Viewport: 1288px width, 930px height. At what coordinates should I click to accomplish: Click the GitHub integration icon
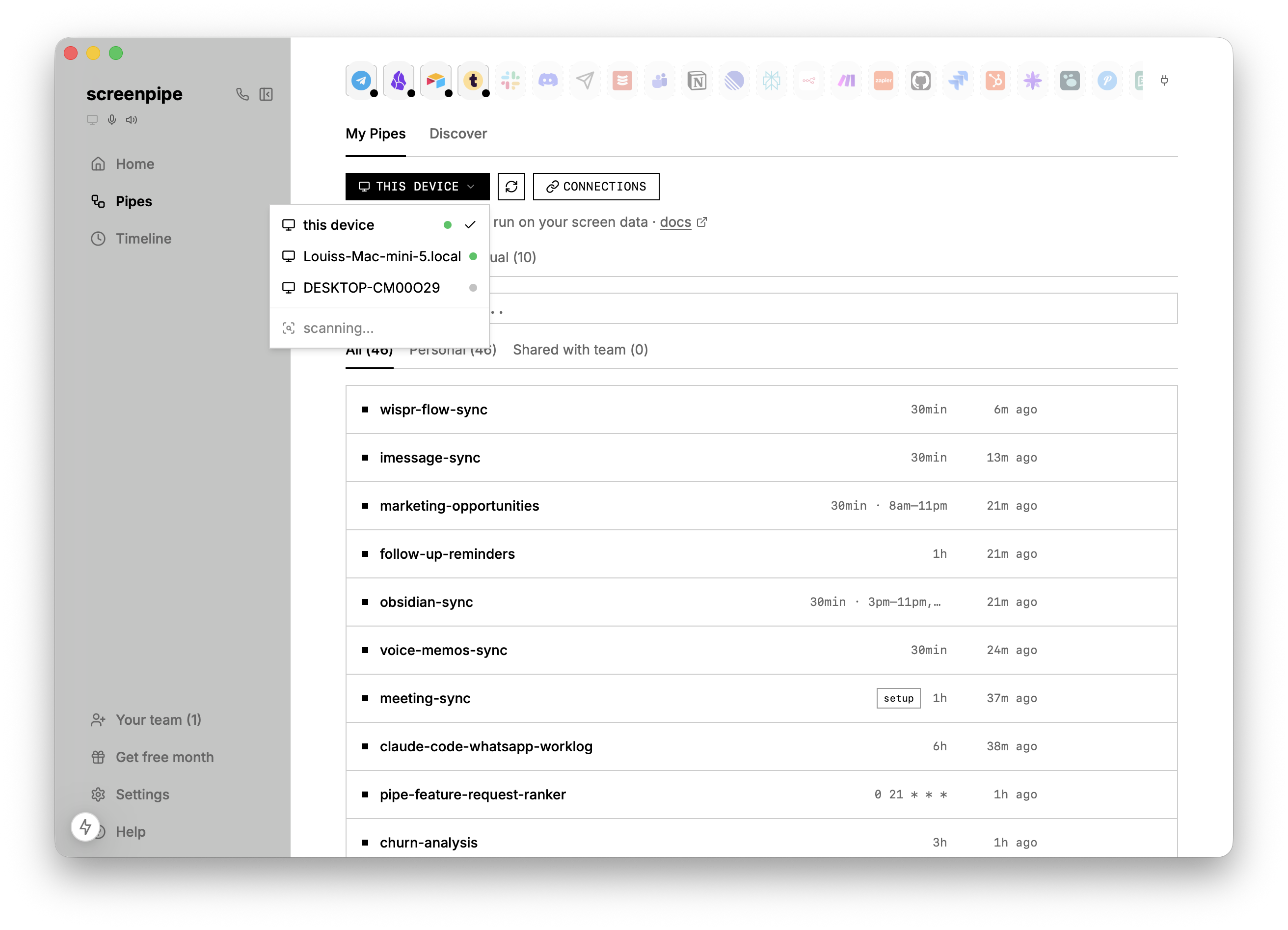click(920, 80)
